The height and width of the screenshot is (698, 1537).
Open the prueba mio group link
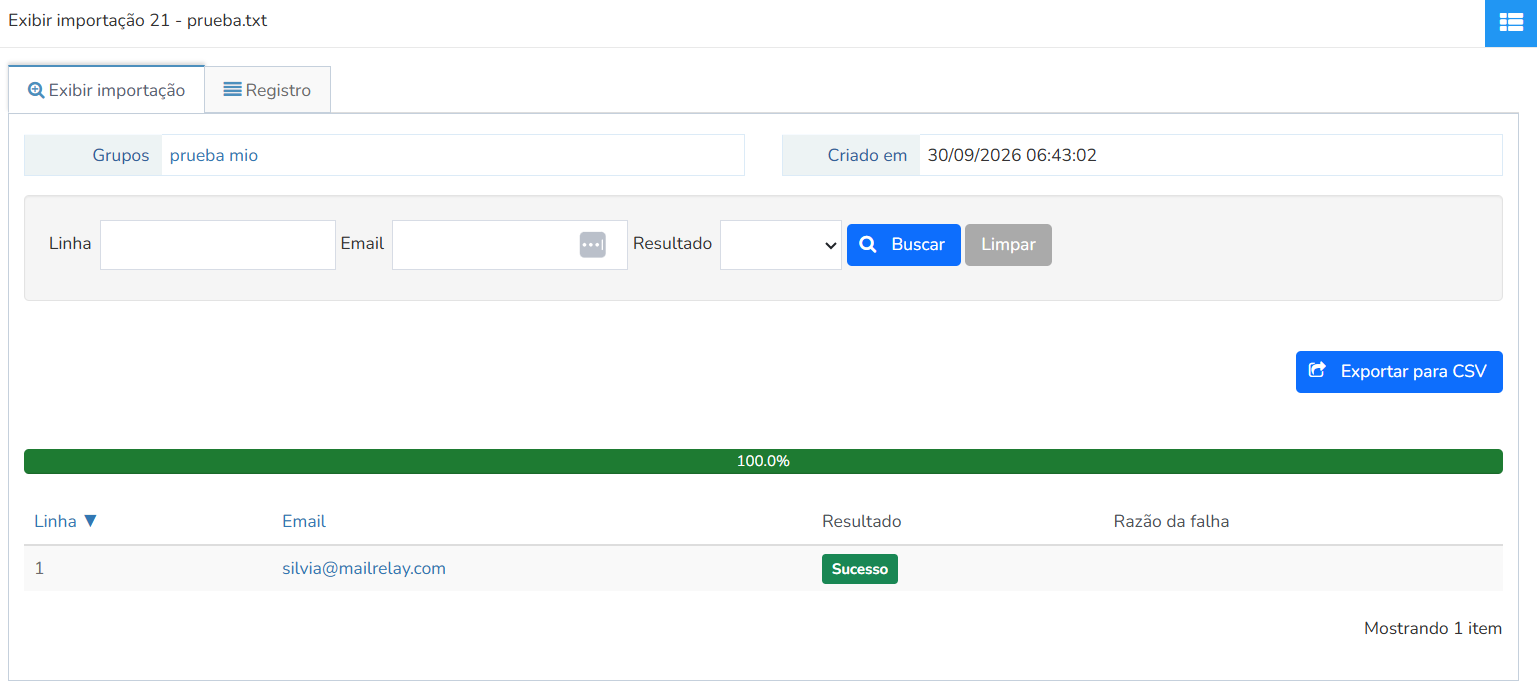click(x=214, y=155)
